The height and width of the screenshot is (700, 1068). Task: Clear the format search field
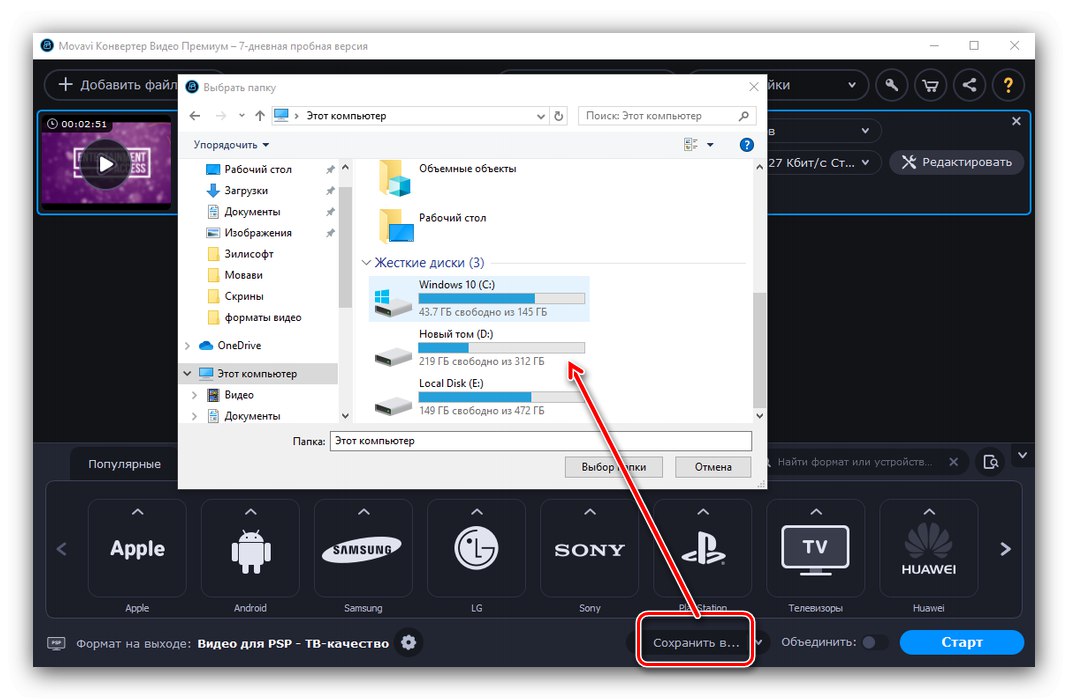(x=954, y=462)
